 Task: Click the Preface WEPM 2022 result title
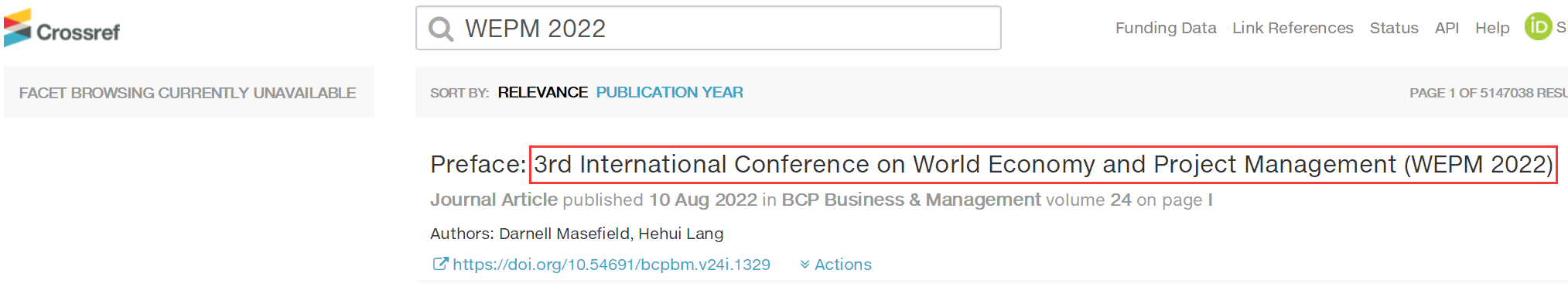pyautogui.click(x=992, y=164)
